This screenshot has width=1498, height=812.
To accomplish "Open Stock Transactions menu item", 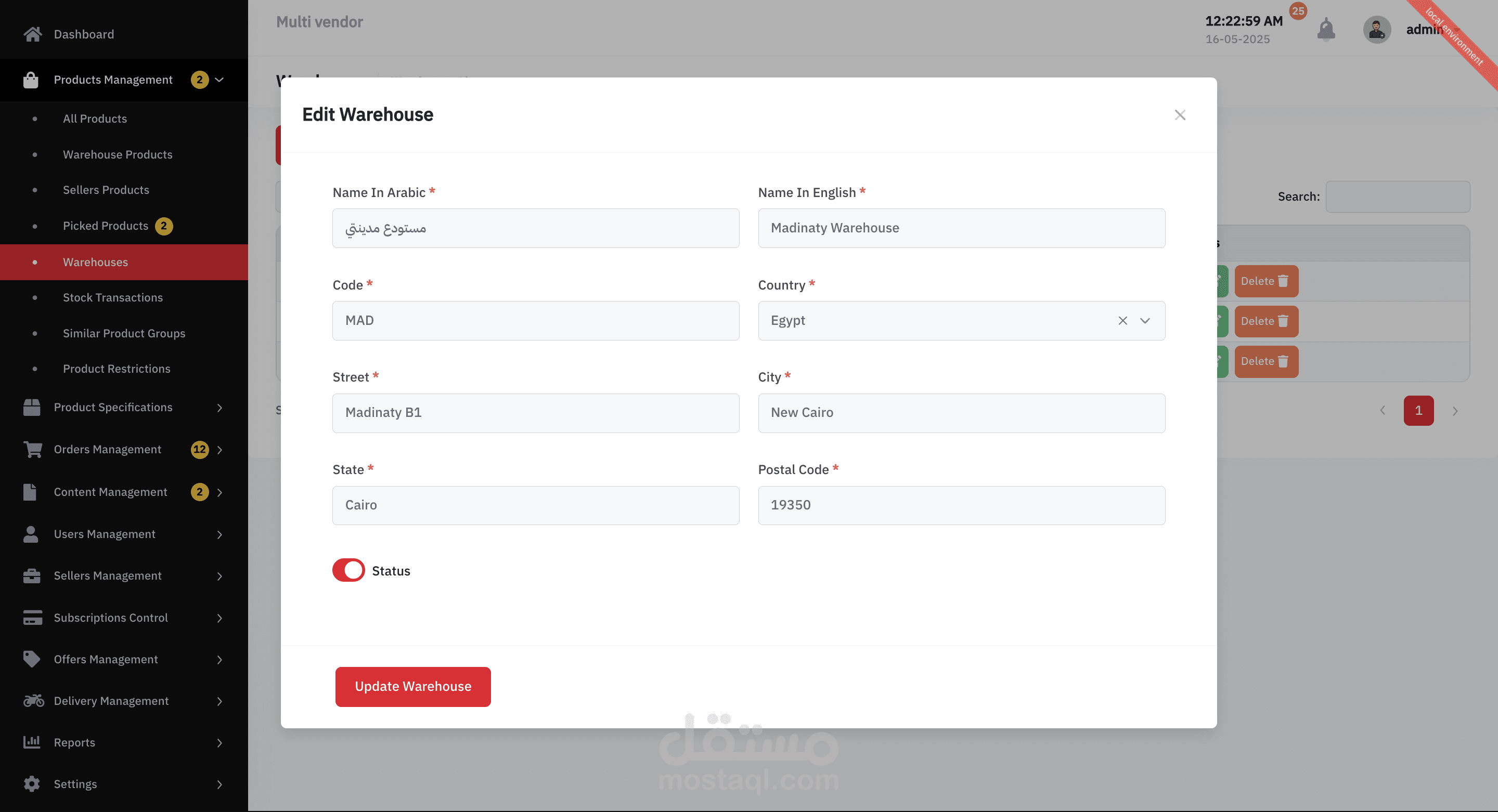I will pos(113,297).
